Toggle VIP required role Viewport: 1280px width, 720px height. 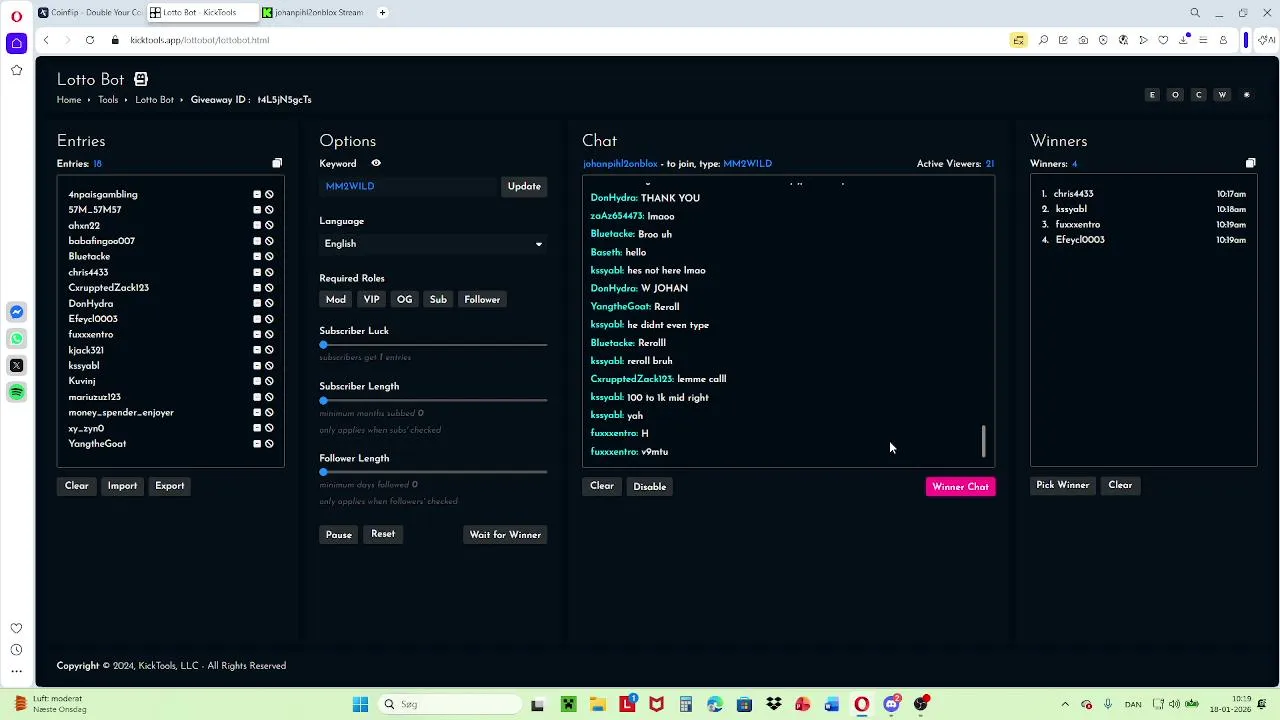[x=371, y=299]
